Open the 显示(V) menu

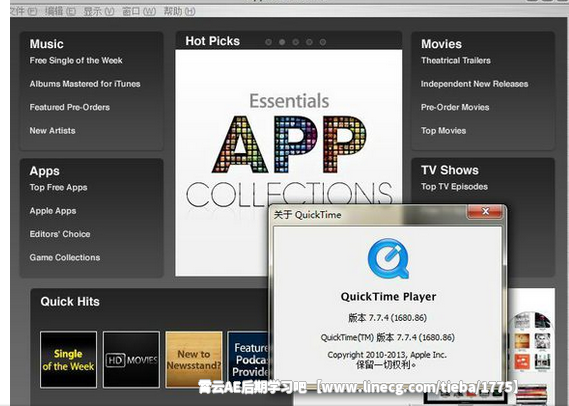pos(99,12)
